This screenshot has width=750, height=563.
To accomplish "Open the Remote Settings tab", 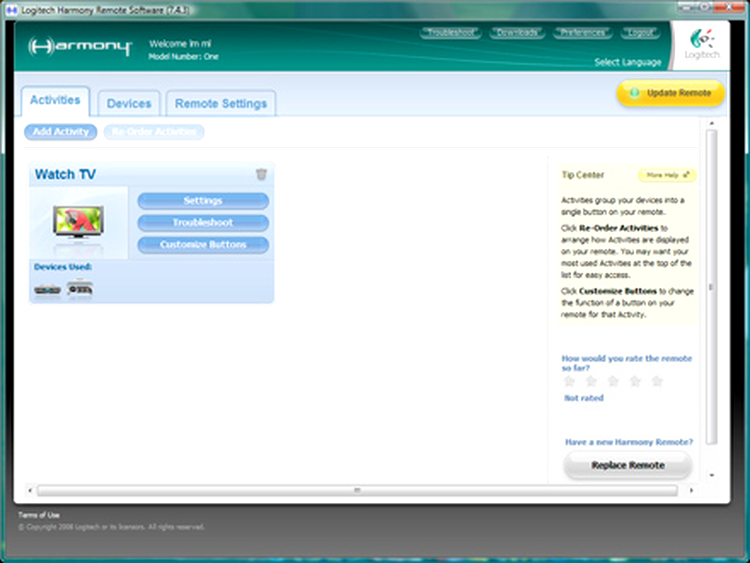I will click(x=220, y=103).
